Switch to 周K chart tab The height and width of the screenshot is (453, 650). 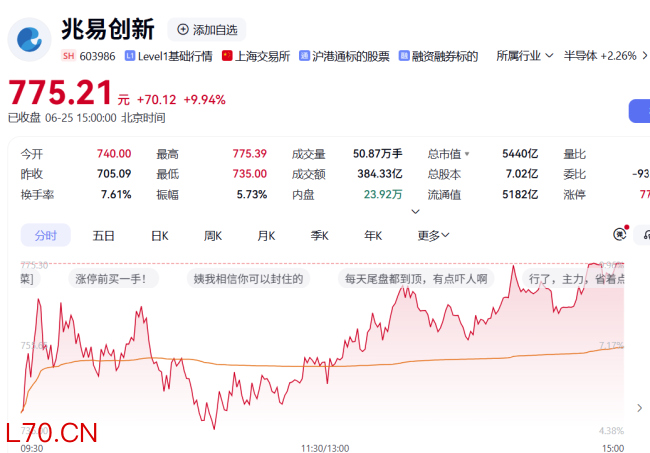pyautogui.click(x=213, y=236)
